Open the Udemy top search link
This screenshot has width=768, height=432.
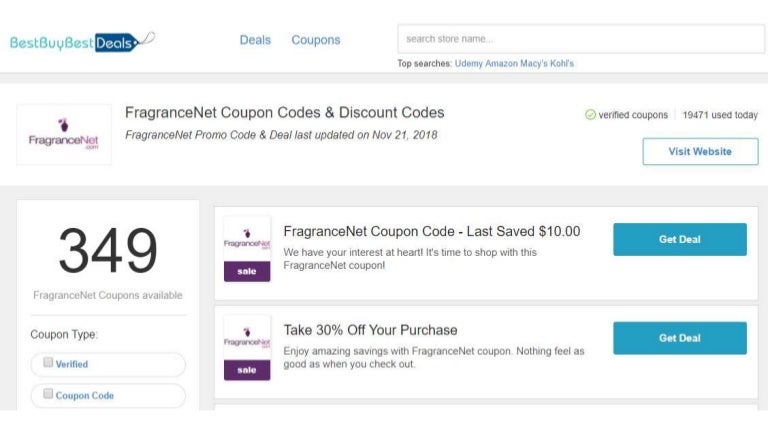[x=468, y=63]
